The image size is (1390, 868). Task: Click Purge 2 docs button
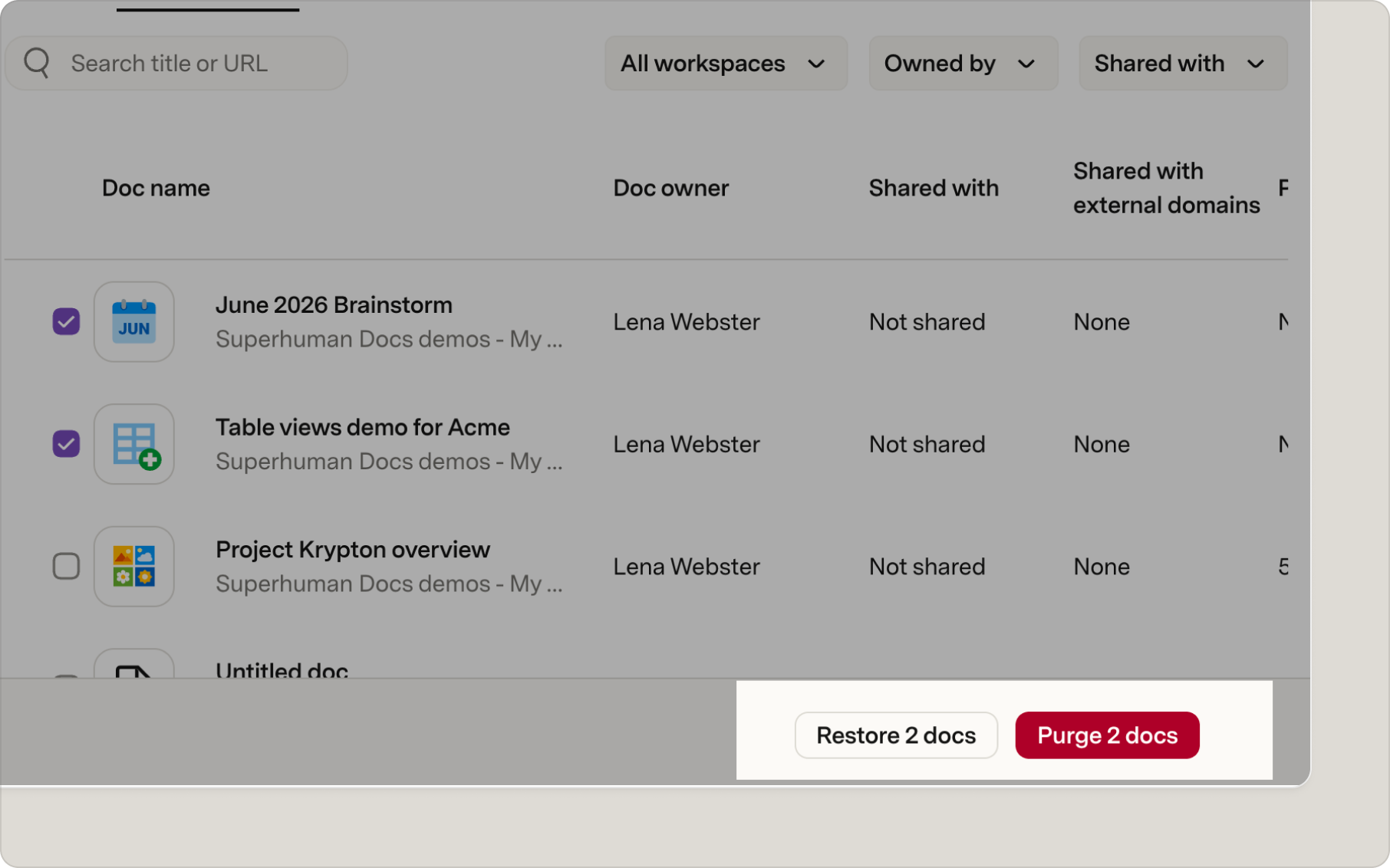pyautogui.click(x=1107, y=735)
